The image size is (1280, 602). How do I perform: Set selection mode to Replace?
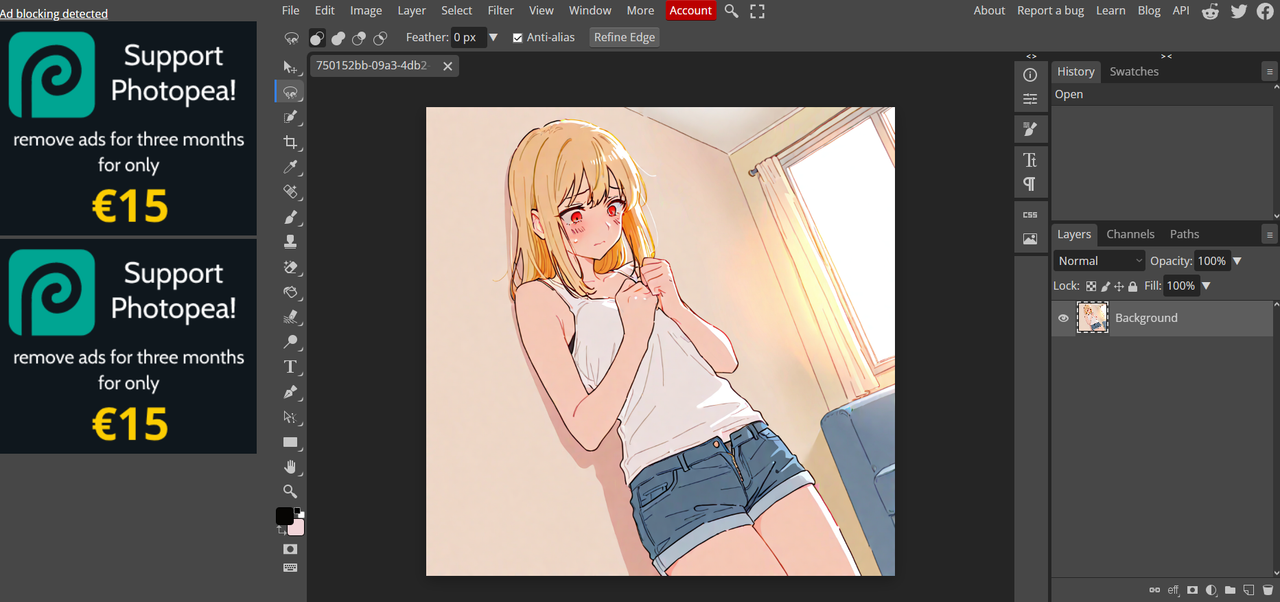click(x=317, y=38)
